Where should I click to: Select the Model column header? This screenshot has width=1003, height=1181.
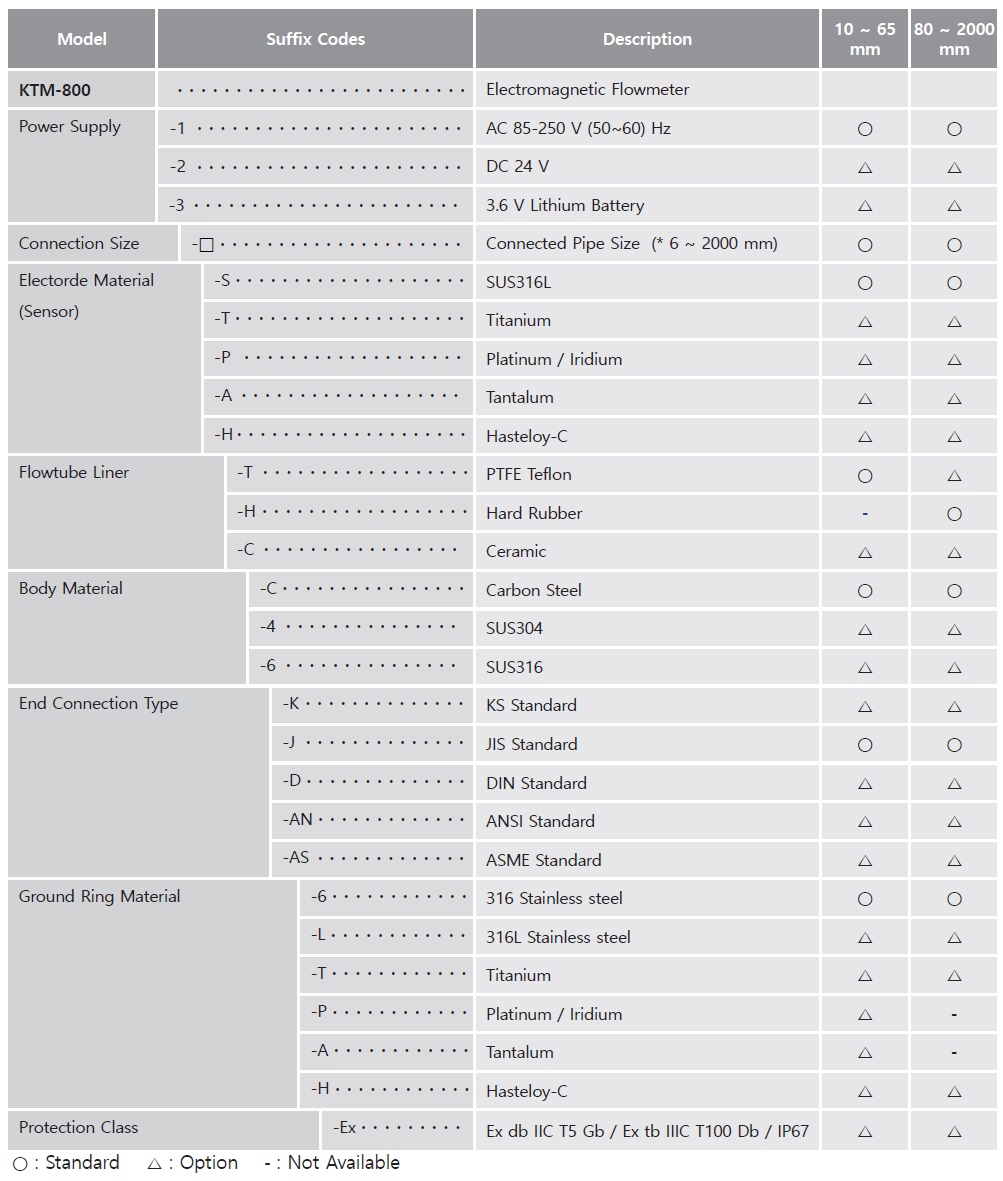point(82,40)
